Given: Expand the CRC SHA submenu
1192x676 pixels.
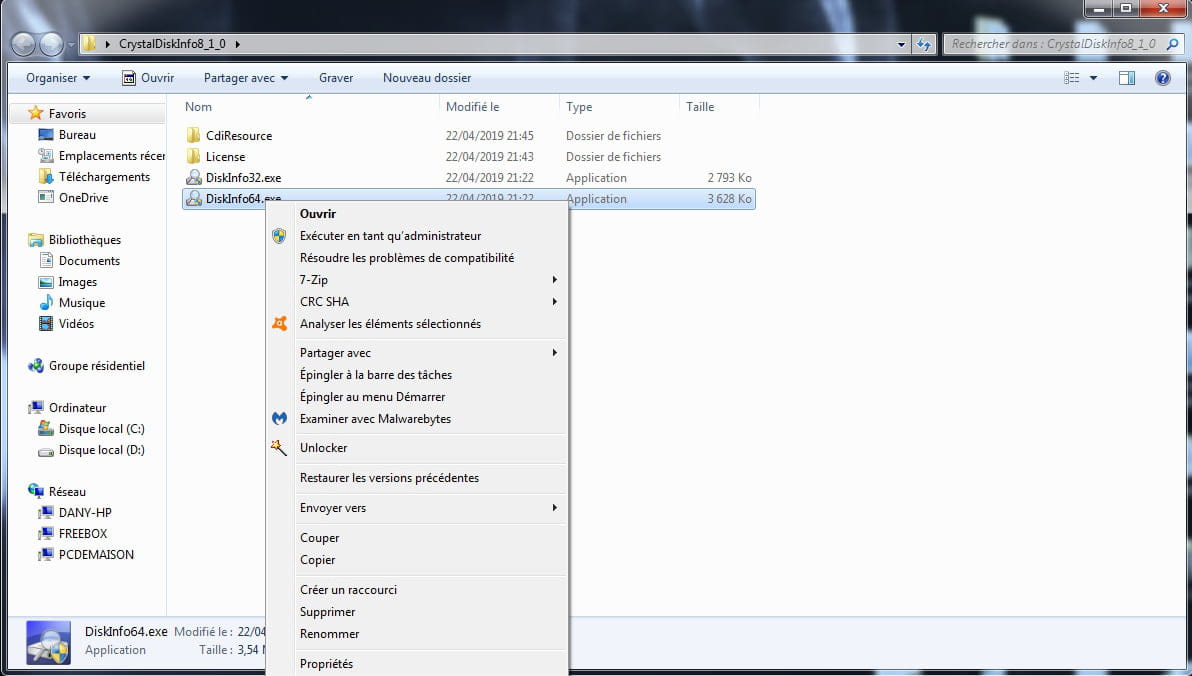Looking at the screenshot, I should (x=555, y=302).
